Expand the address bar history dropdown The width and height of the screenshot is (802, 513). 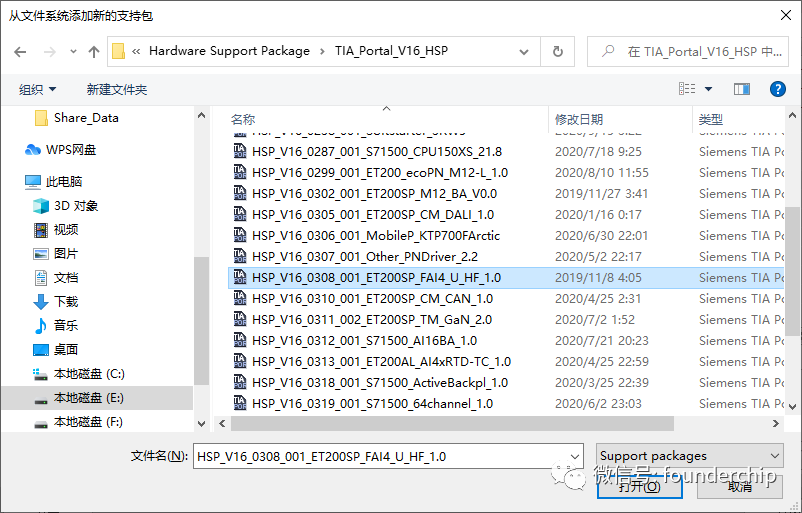pos(524,52)
